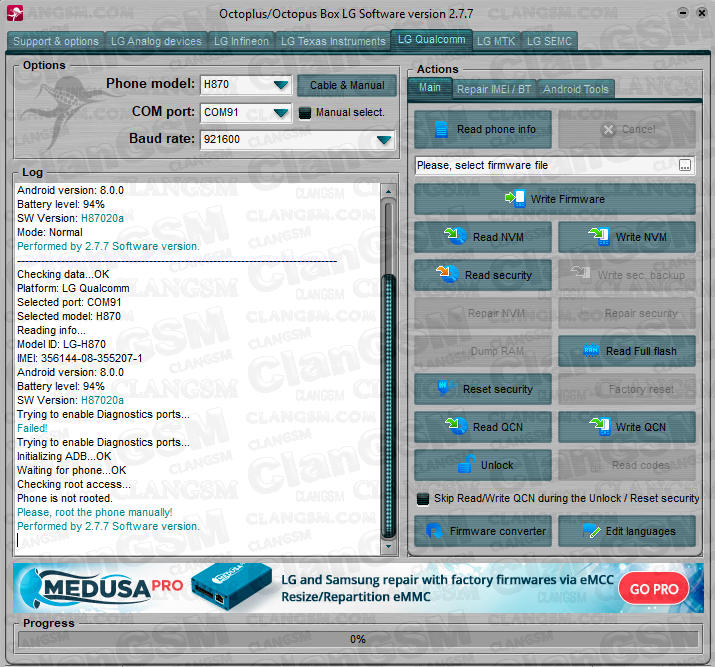This screenshot has width=715, height=667.
Task: Expand the Baud rate dropdown
Action: point(384,140)
